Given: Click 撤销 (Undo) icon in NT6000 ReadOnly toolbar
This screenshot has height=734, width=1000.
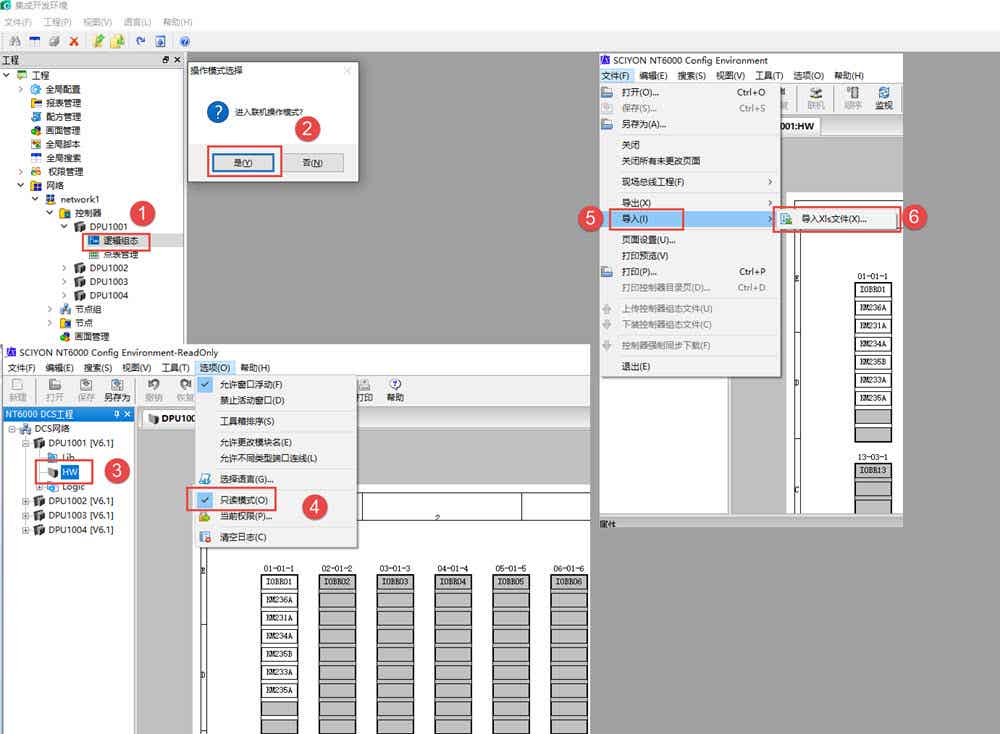Looking at the screenshot, I should (x=154, y=390).
